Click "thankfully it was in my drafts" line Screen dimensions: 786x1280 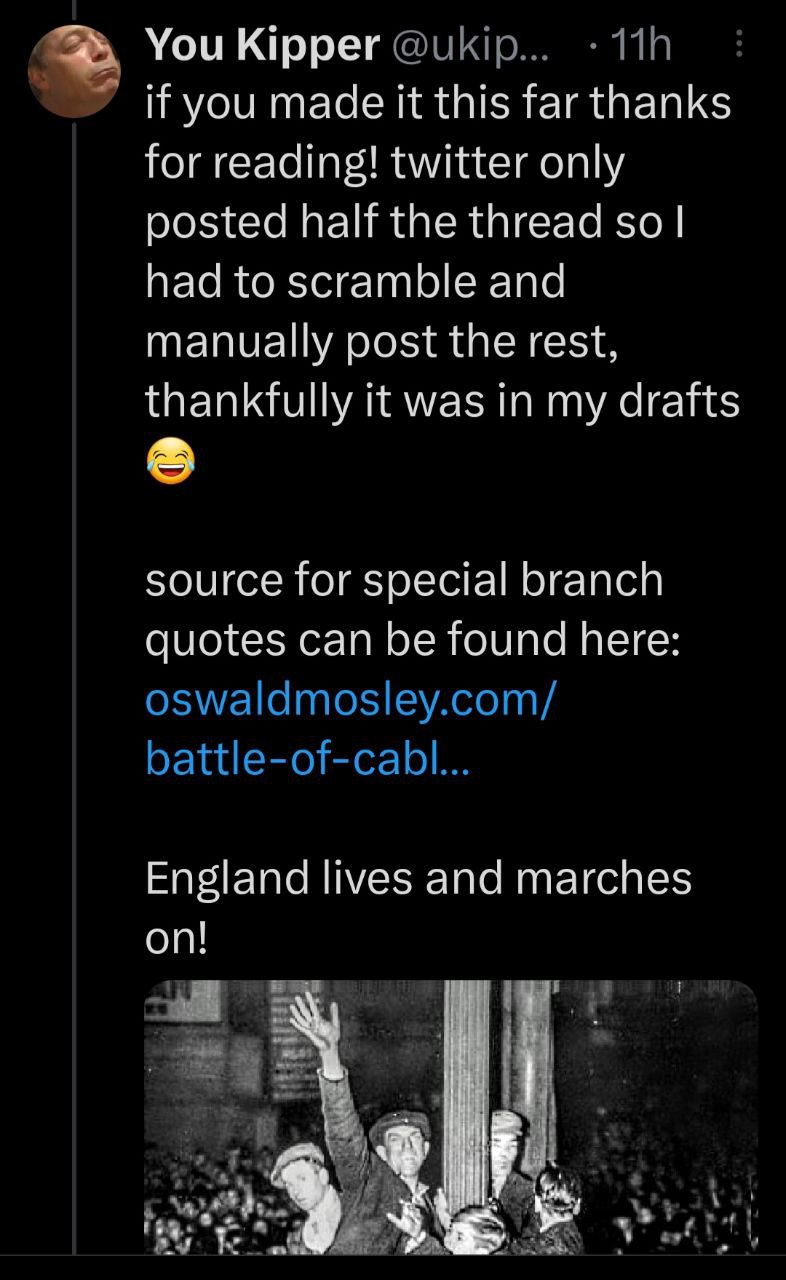point(442,400)
